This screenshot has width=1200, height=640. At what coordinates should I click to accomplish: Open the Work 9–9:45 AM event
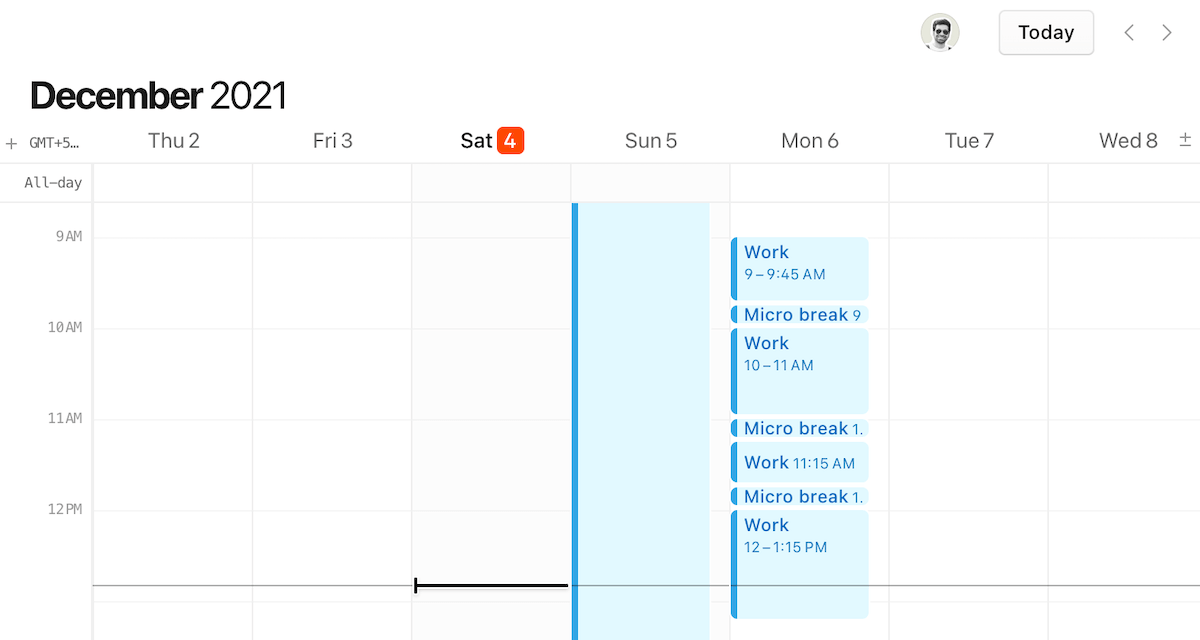point(800,268)
